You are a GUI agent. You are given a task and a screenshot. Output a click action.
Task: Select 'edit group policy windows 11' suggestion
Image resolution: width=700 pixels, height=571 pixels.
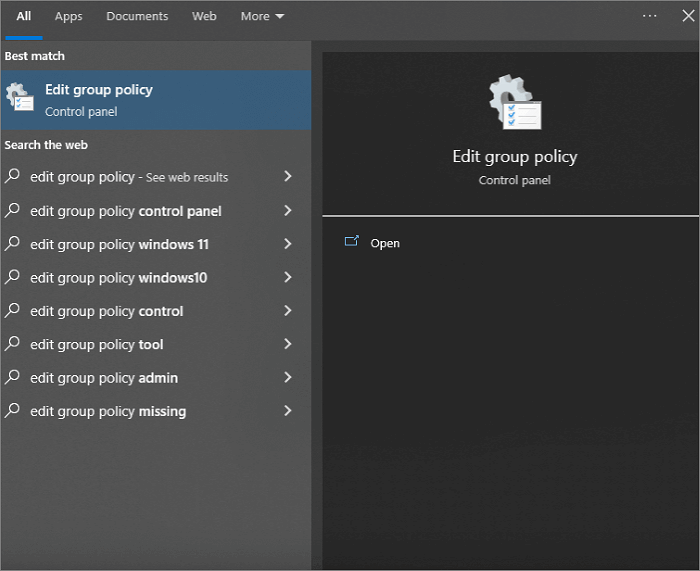[x=156, y=244]
